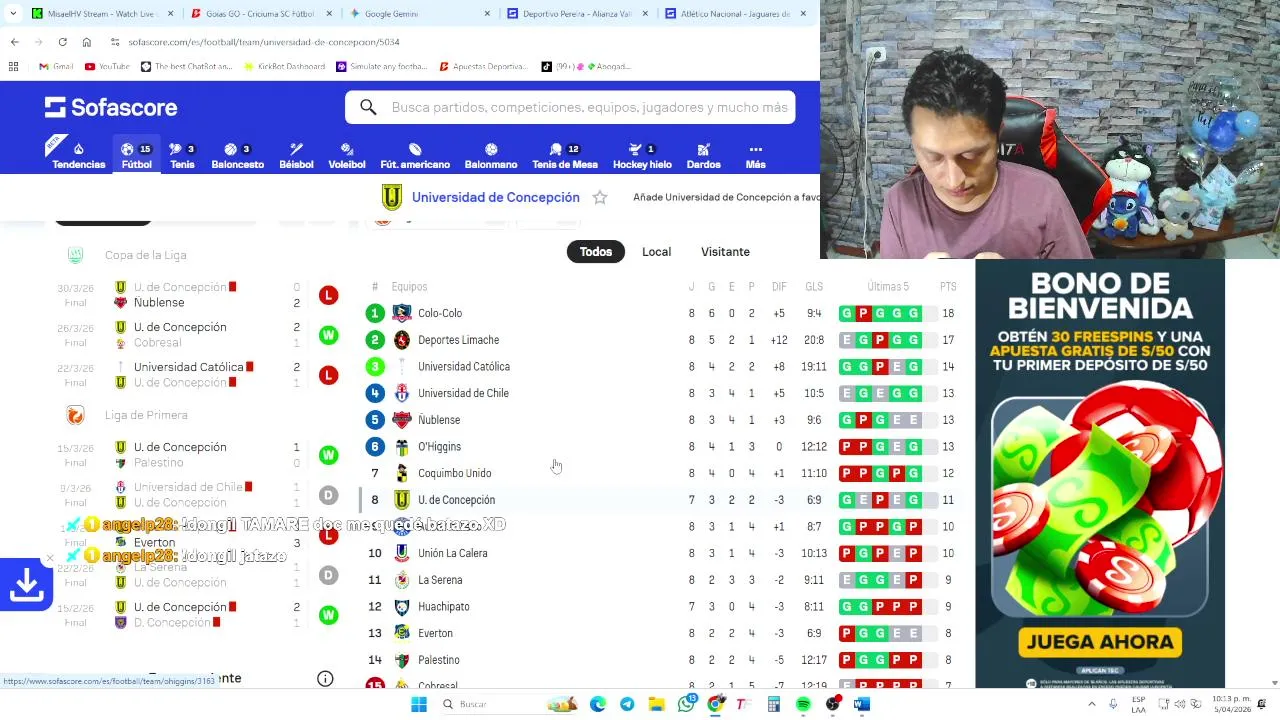Open the Hockey hielo sport icon
This screenshot has width=1280, height=720.
pyautogui.click(x=642, y=155)
